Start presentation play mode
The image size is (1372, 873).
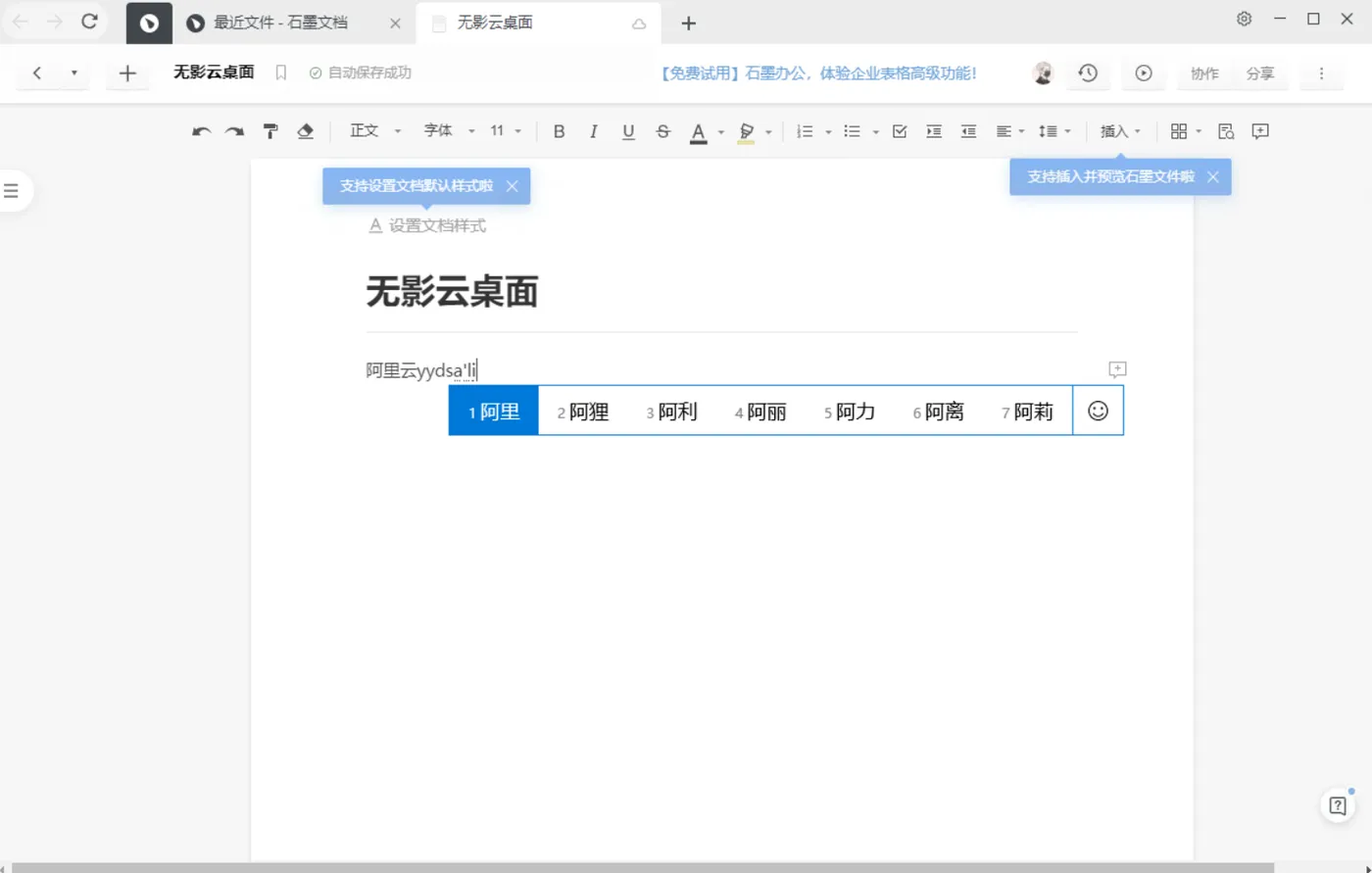tap(1144, 73)
